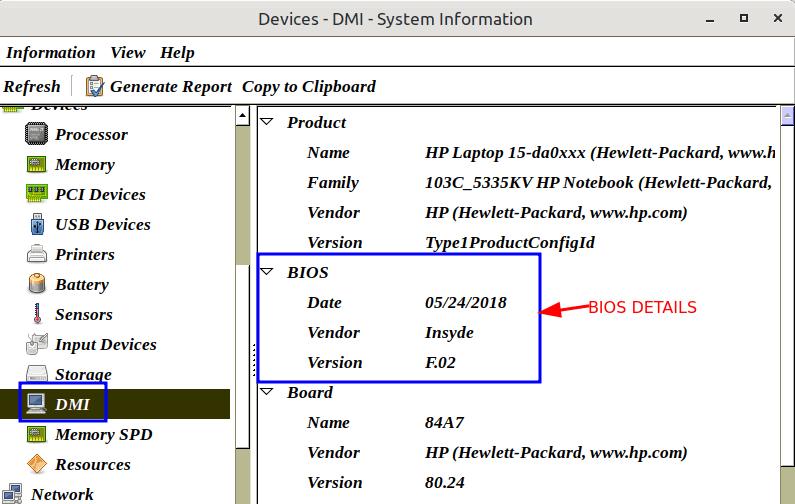Click the Refresh toolbar button
Screen dimensions: 795x504
pos(32,87)
